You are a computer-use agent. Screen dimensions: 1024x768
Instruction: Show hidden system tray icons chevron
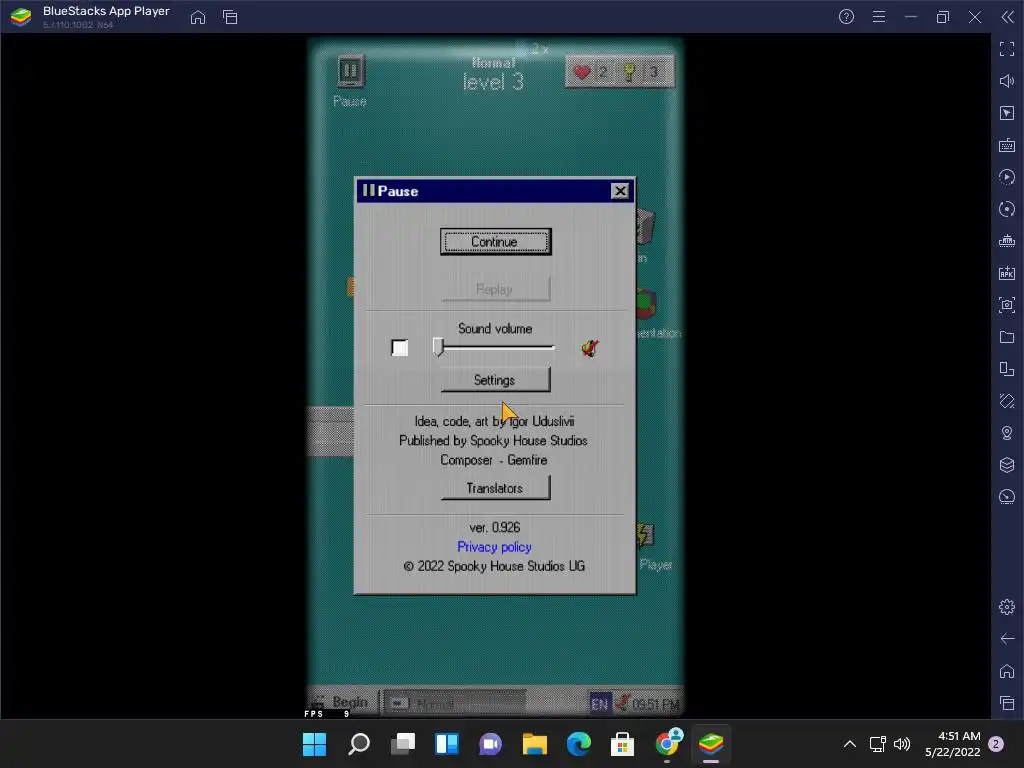850,744
